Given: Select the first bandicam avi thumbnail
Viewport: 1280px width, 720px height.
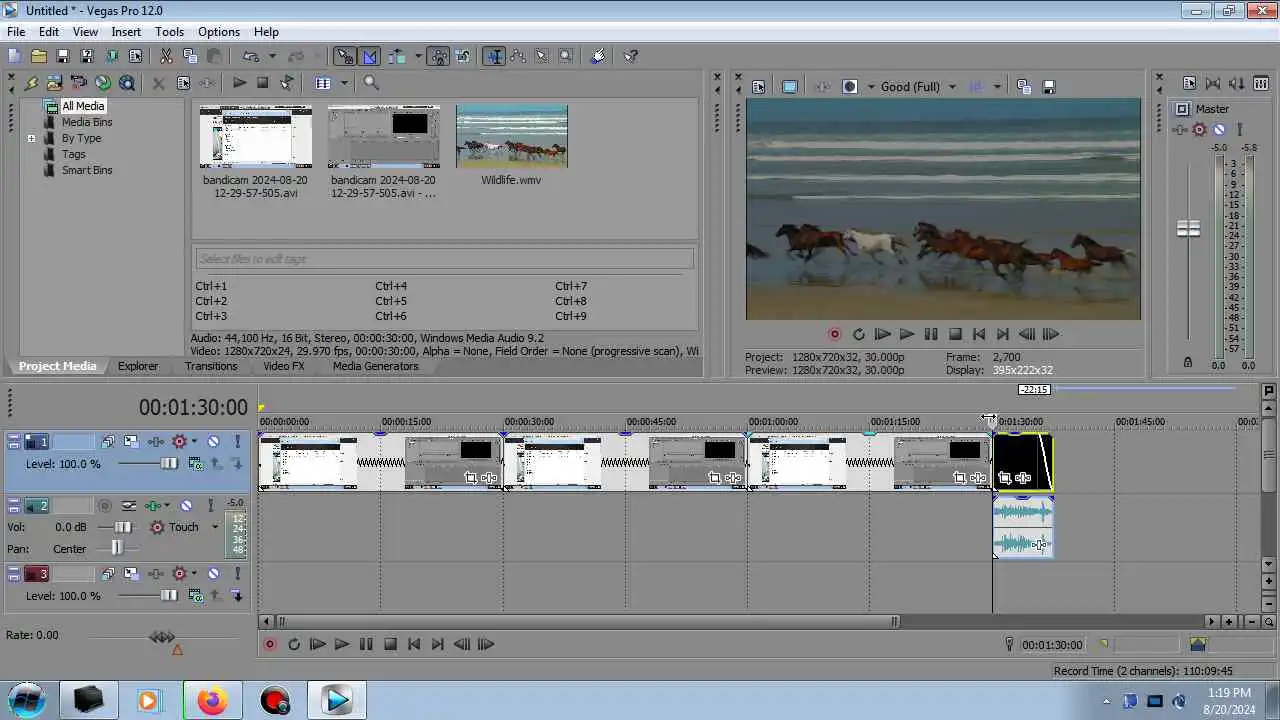Looking at the screenshot, I should [256, 136].
